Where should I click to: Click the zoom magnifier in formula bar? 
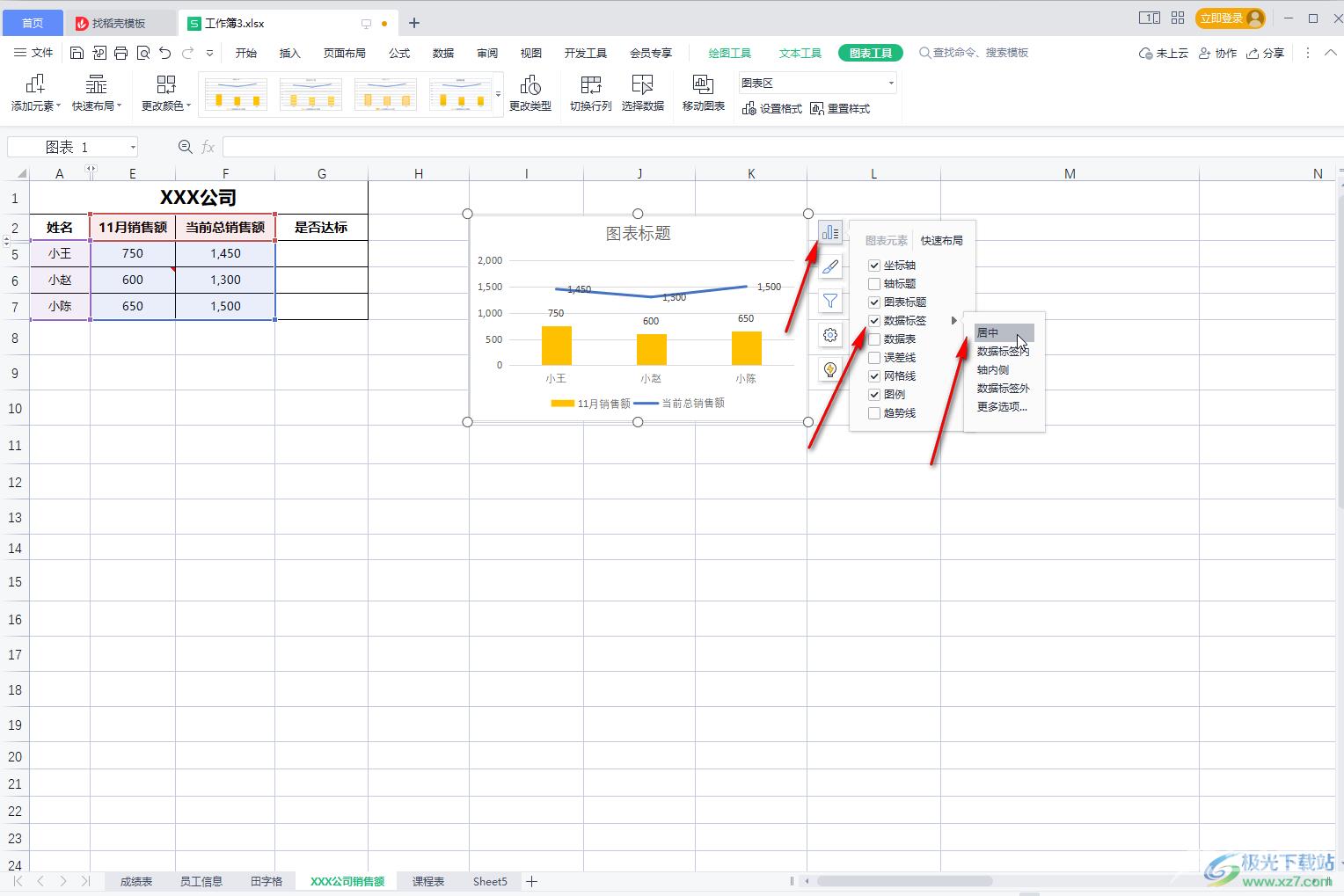coord(185,147)
